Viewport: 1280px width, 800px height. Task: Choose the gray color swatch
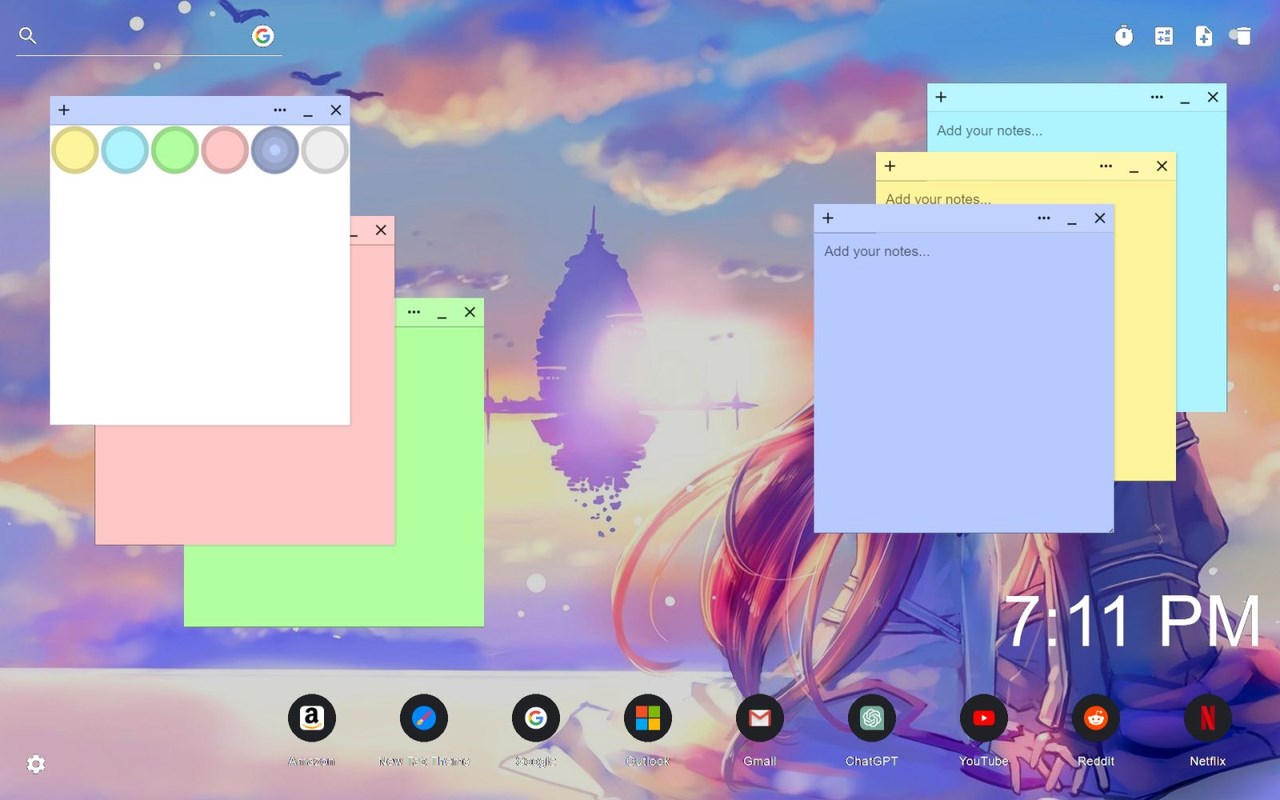(x=325, y=150)
